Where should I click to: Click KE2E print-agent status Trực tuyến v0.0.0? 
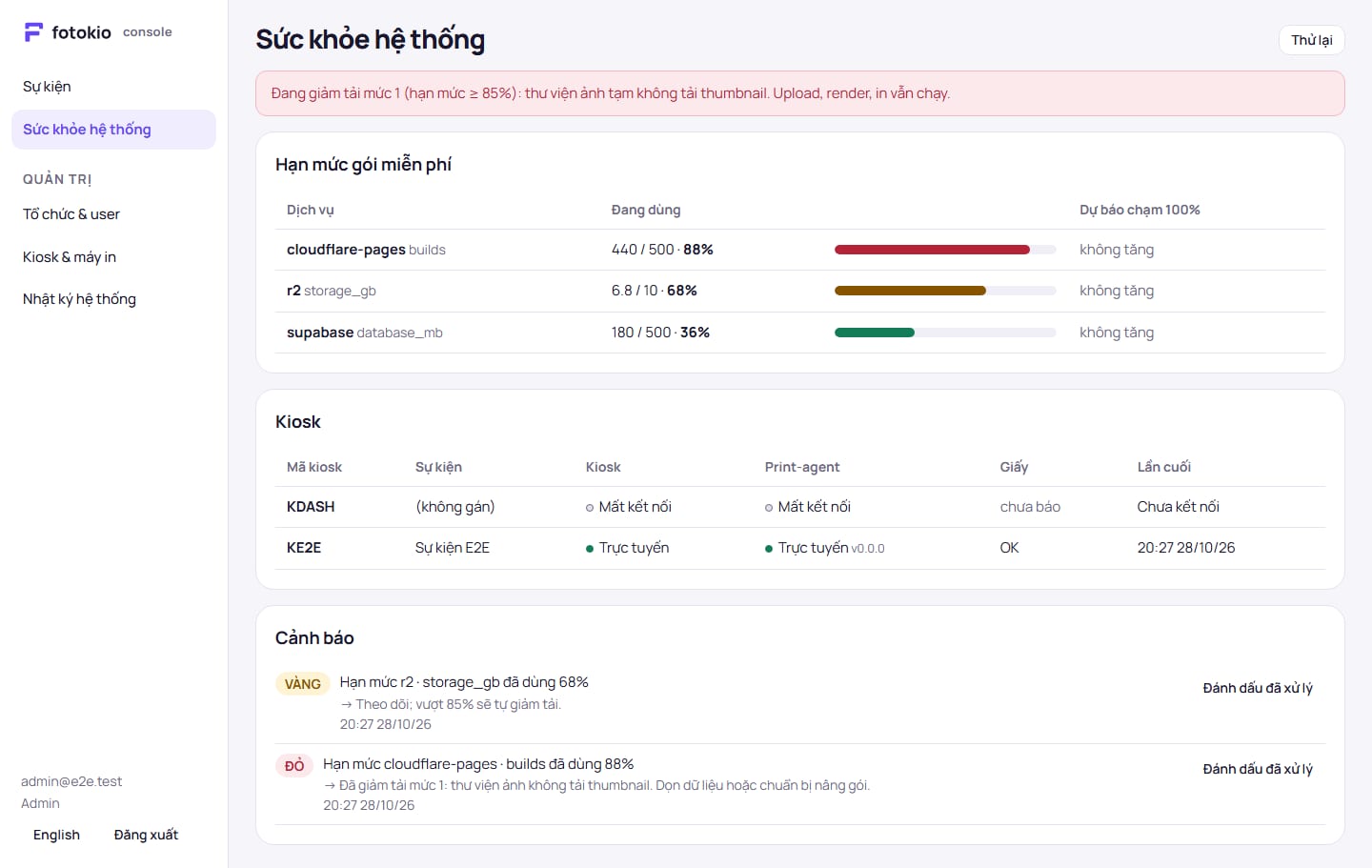tap(825, 548)
